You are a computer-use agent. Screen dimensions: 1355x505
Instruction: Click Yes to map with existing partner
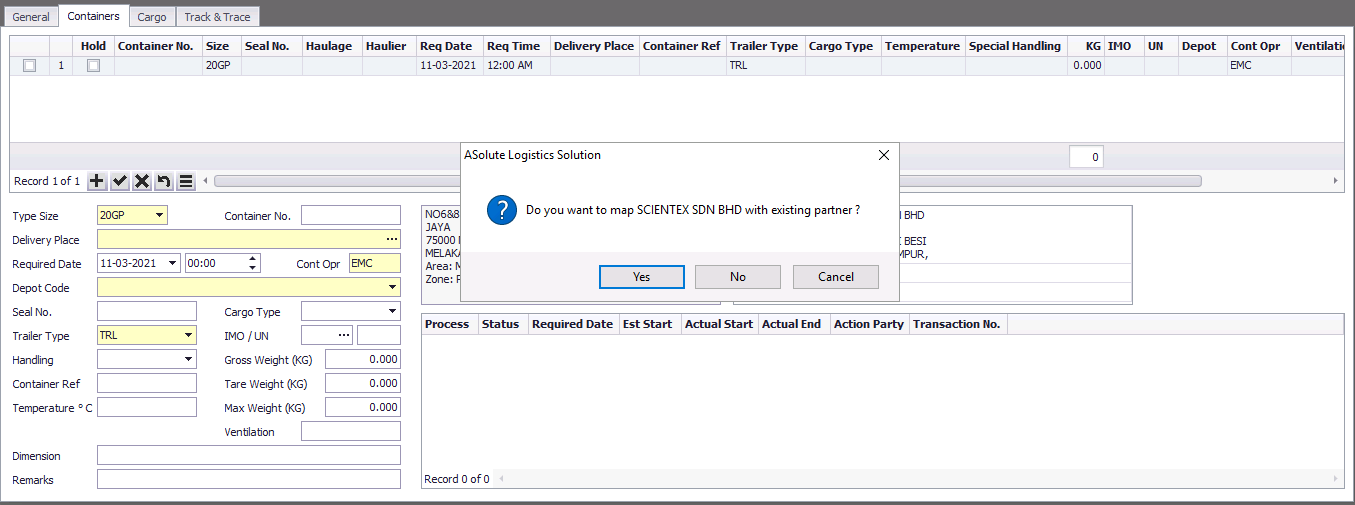[641, 277]
